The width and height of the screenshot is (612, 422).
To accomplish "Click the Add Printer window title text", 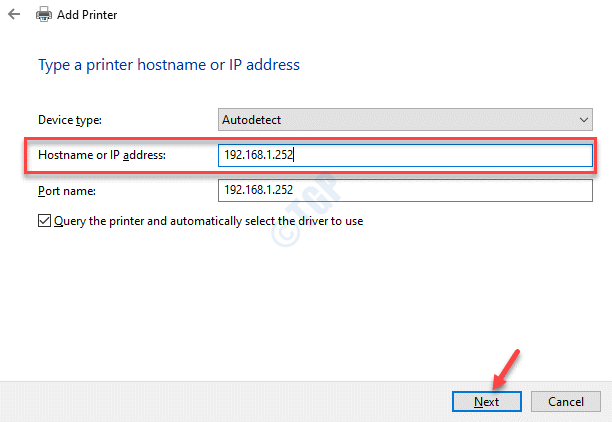I will (x=88, y=16).
